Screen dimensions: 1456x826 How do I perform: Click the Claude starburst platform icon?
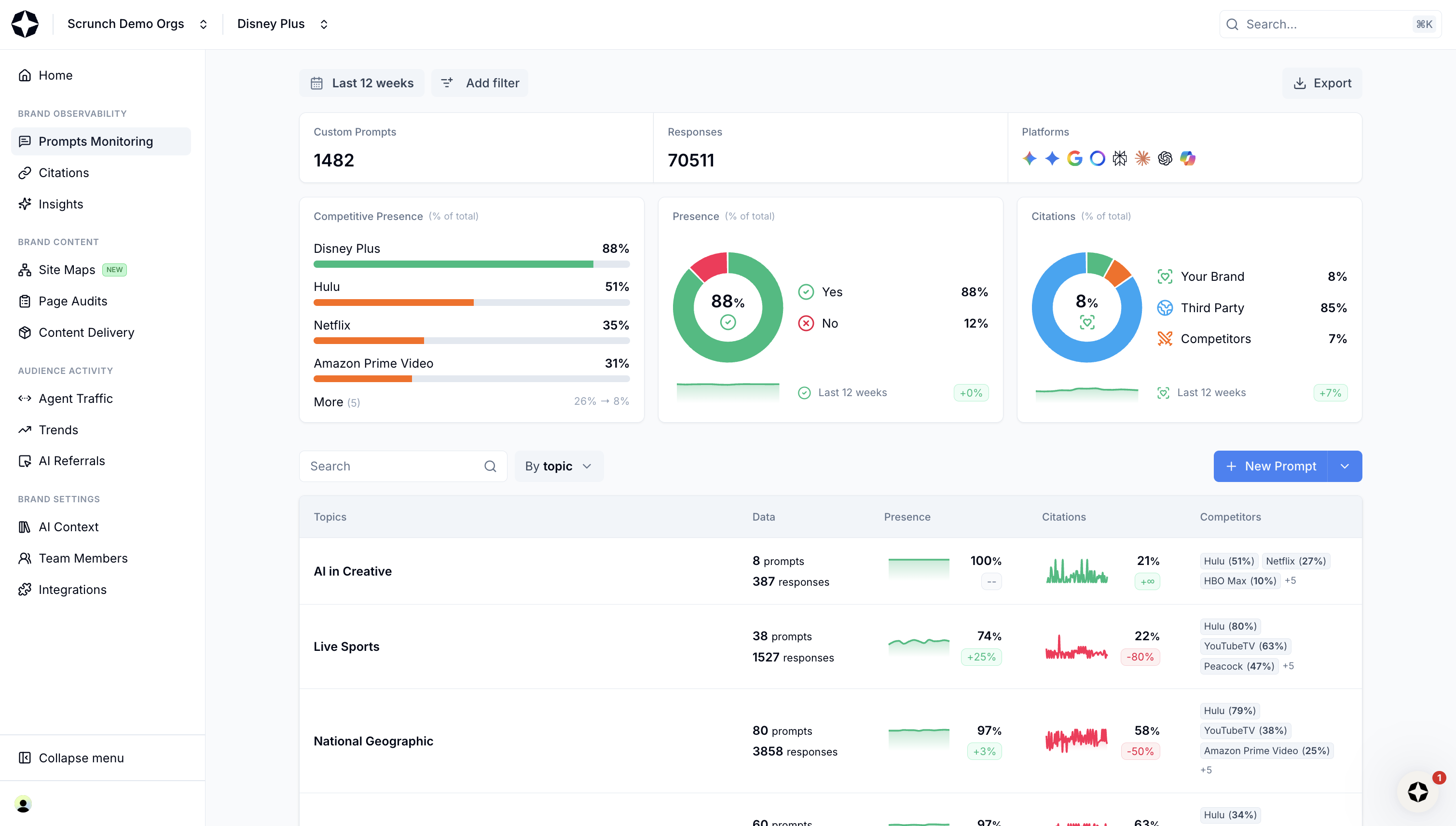pos(1142,158)
